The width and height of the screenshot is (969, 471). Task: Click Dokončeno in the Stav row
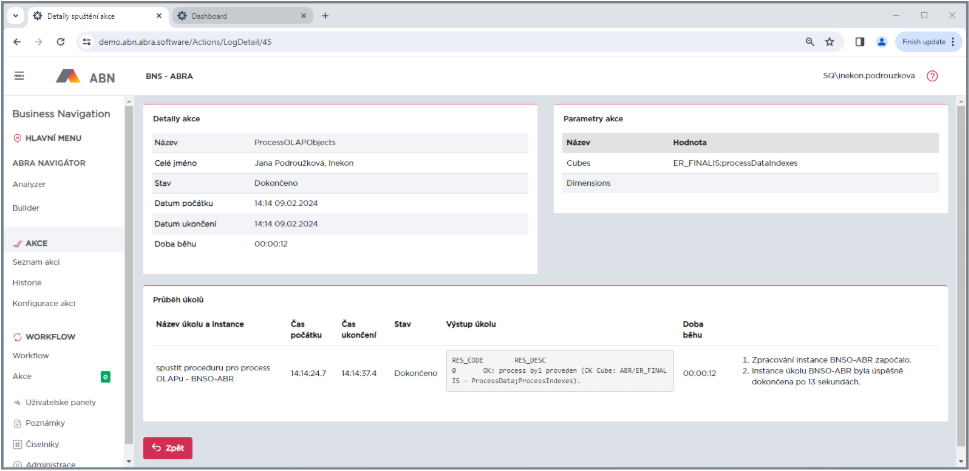[274, 184]
